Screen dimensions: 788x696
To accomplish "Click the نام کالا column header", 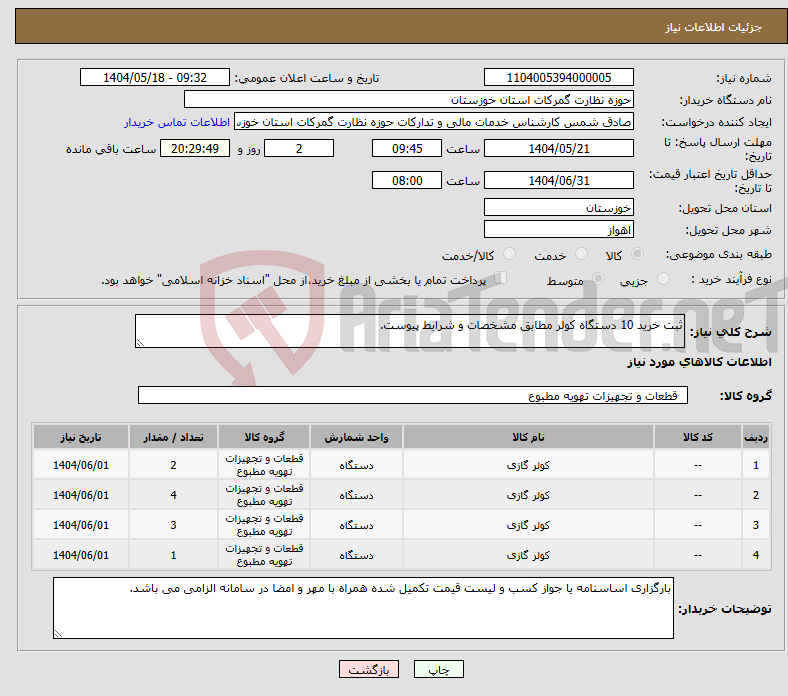I will (x=528, y=437).
